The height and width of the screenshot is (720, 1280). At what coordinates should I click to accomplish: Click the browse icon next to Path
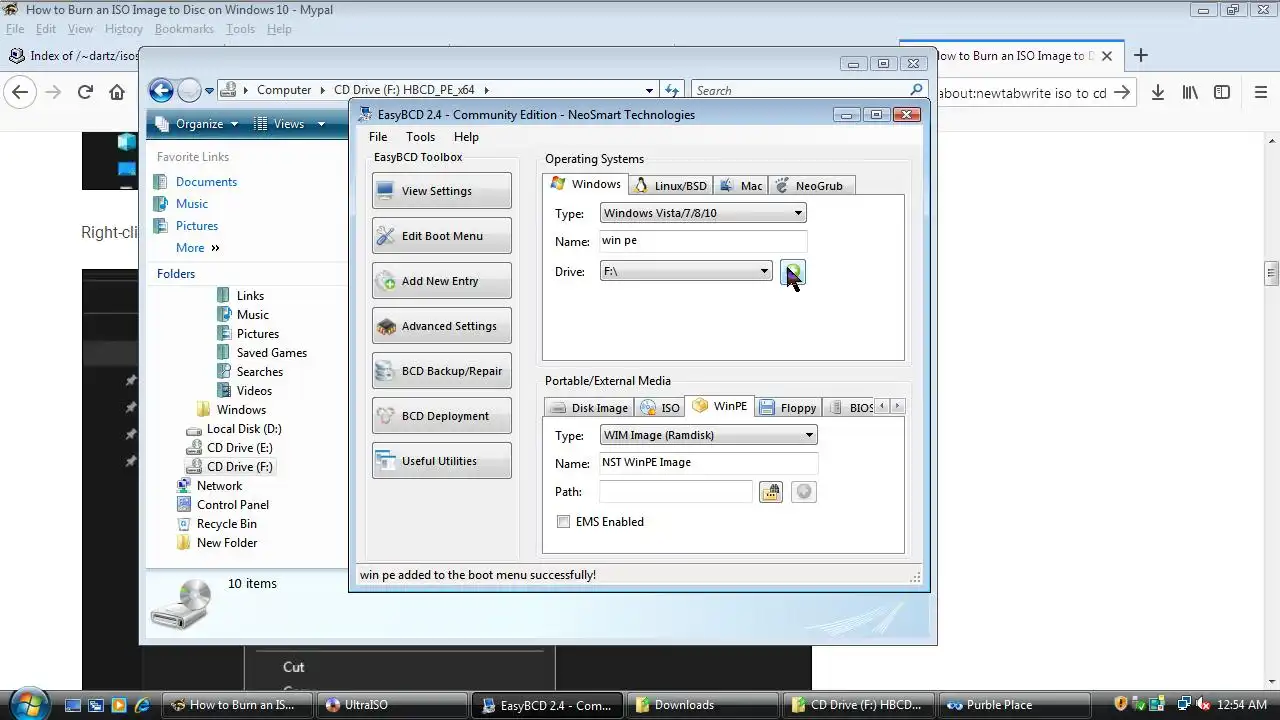pos(770,492)
